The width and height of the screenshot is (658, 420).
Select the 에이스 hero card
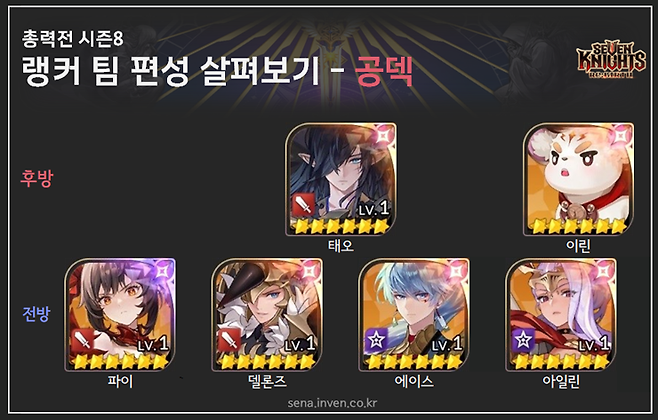pos(414,315)
